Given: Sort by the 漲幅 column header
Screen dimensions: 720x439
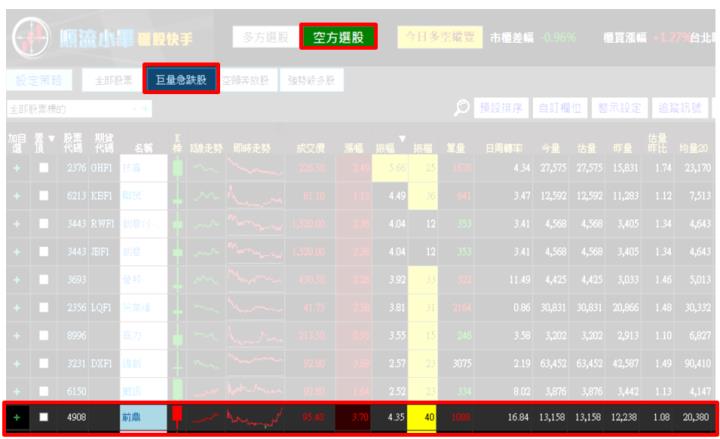Looking at the screenshot, I should 354,148.
